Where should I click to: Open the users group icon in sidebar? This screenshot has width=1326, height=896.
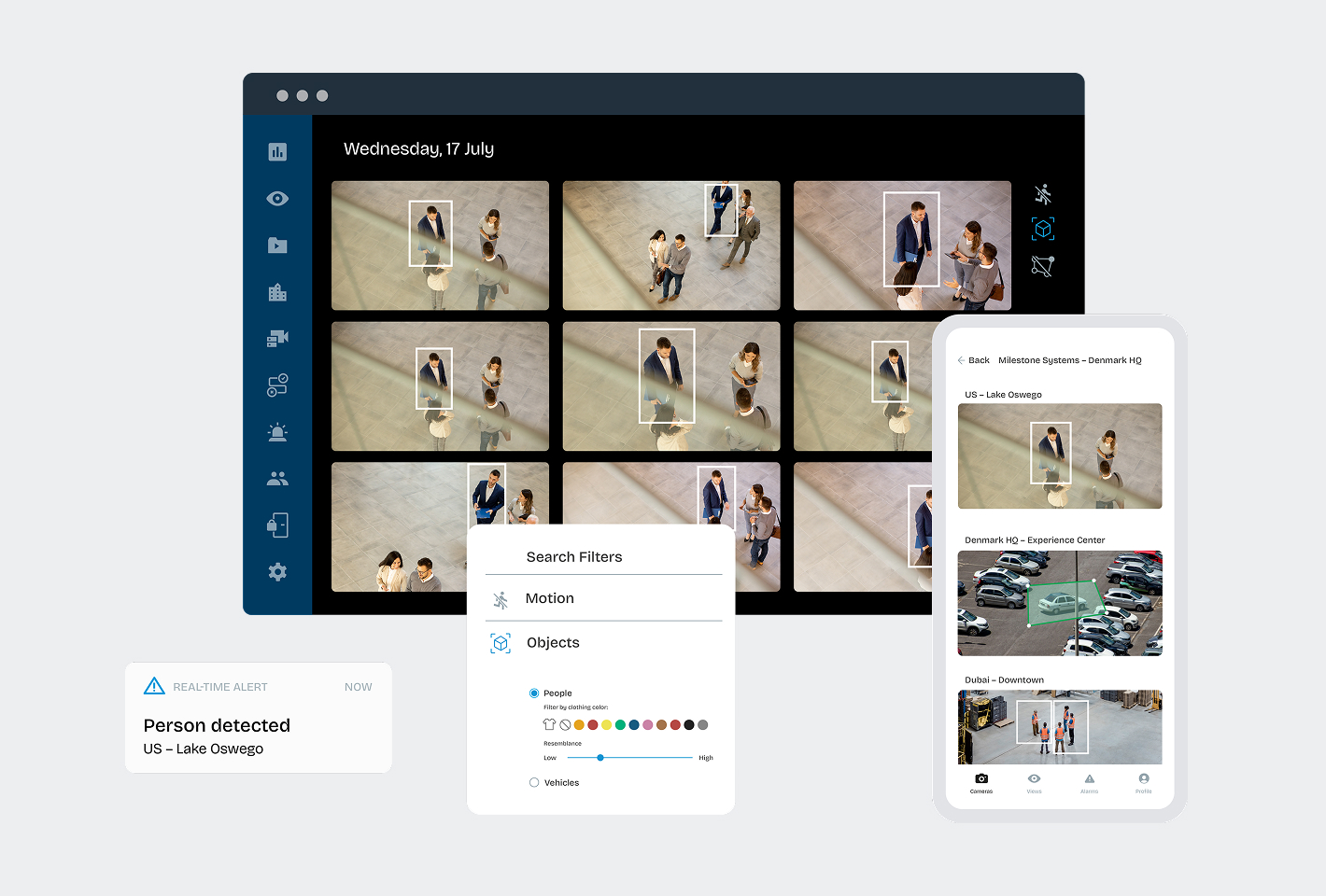(x=277, y=479)
